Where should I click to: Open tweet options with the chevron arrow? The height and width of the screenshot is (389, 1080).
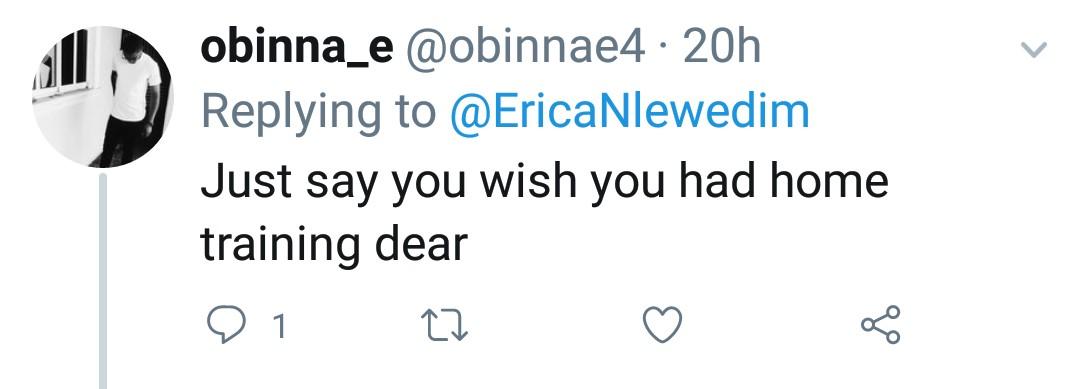coord(1033,50)
